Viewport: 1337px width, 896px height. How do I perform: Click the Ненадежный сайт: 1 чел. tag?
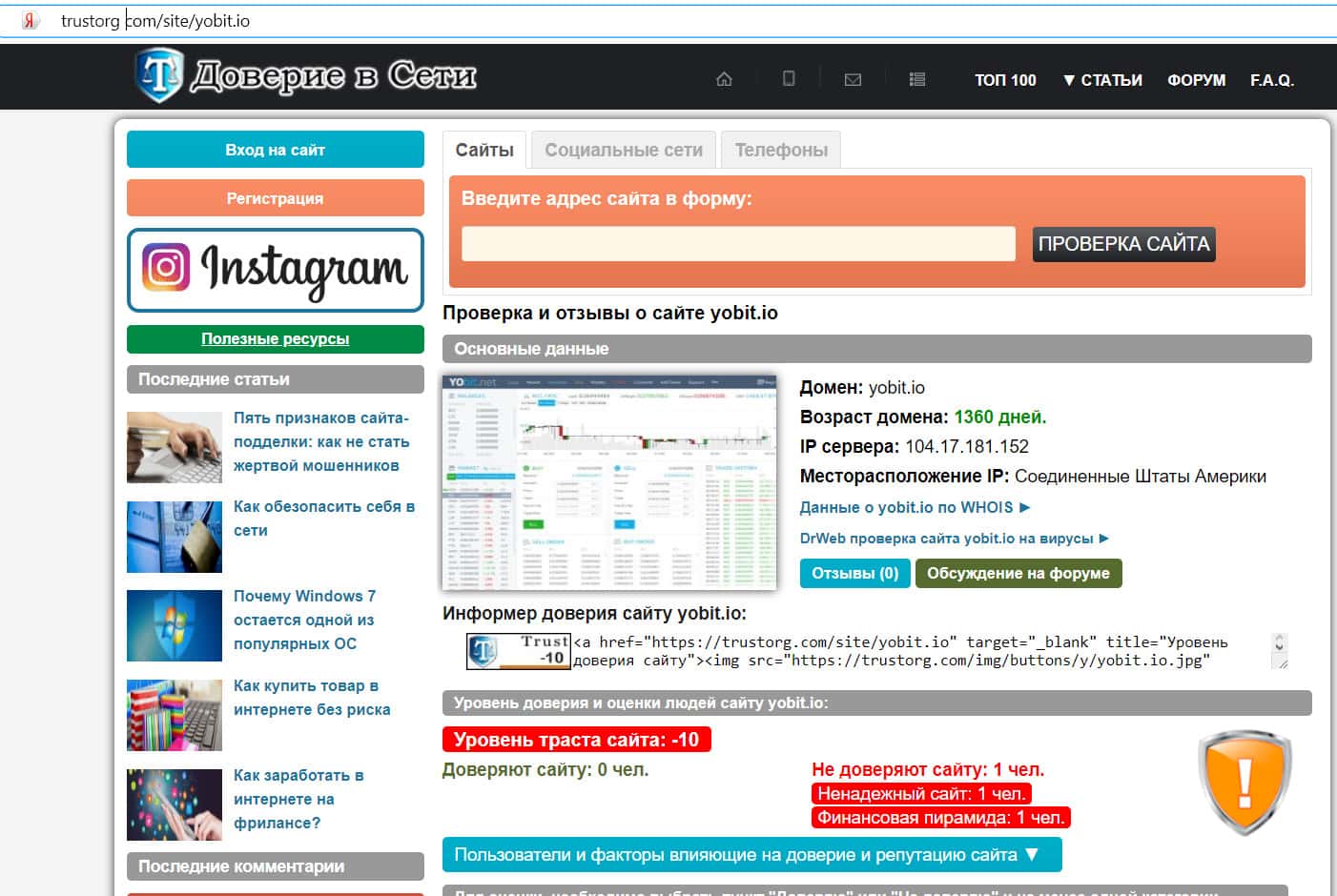pos(921,793)
